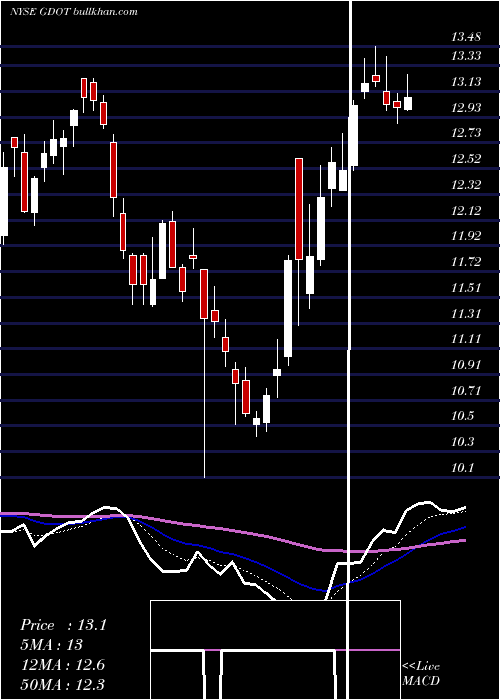Click the 11.92 price axis label
This screenshot has width=500, height=700.
(466, 237)
